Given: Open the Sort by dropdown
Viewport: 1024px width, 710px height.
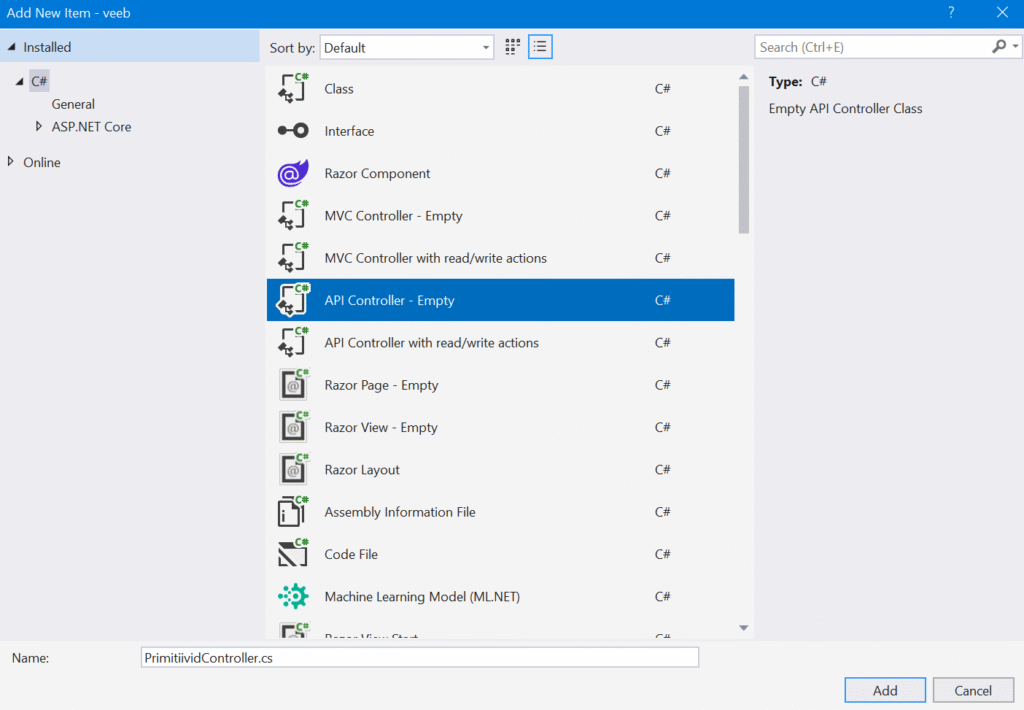Looking at the screenshot, I should coord(406,47).
